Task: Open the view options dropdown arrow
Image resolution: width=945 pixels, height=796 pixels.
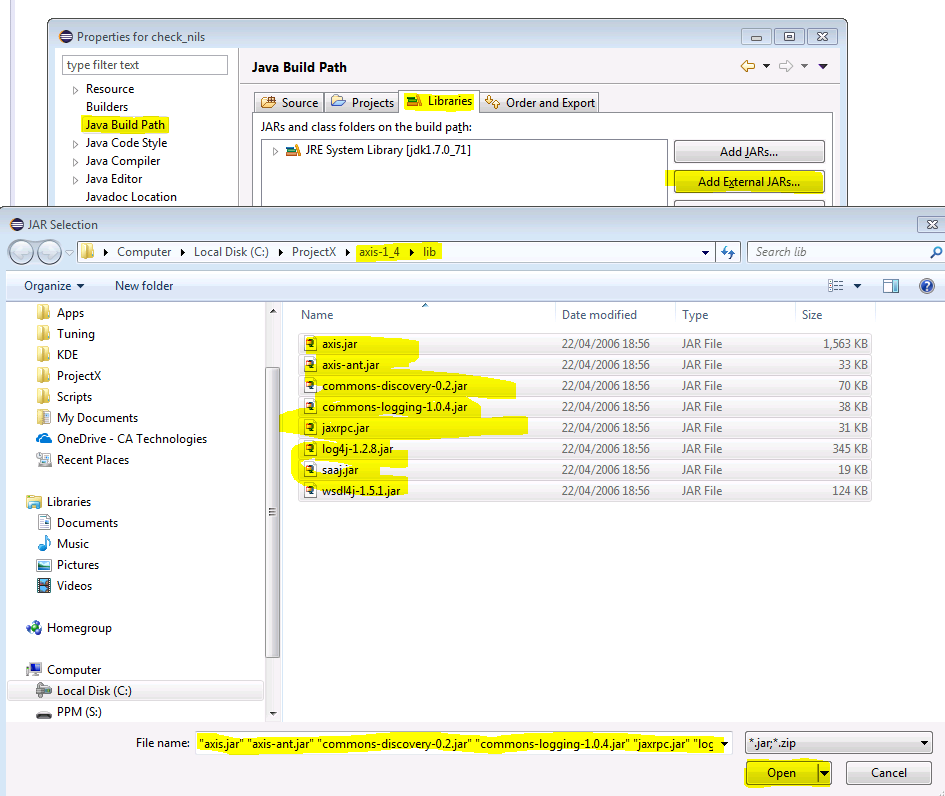Action: click(858, 286)
